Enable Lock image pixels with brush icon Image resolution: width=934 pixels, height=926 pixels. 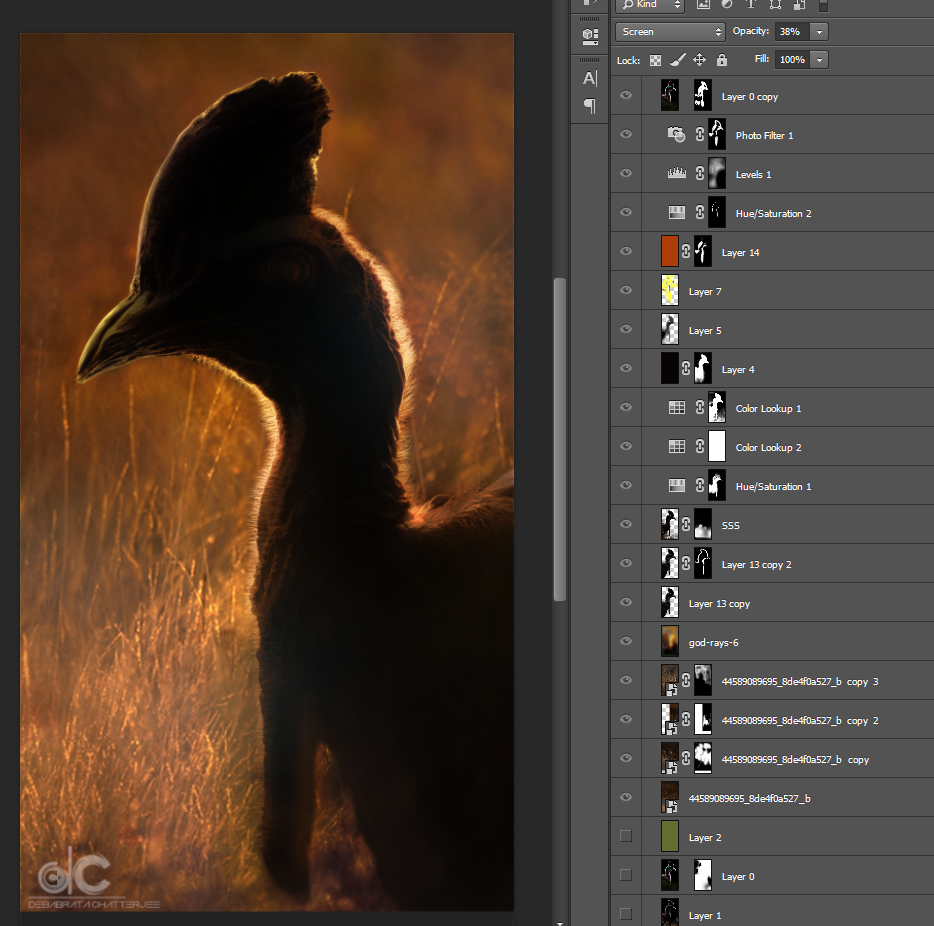[x=677, y=60]
